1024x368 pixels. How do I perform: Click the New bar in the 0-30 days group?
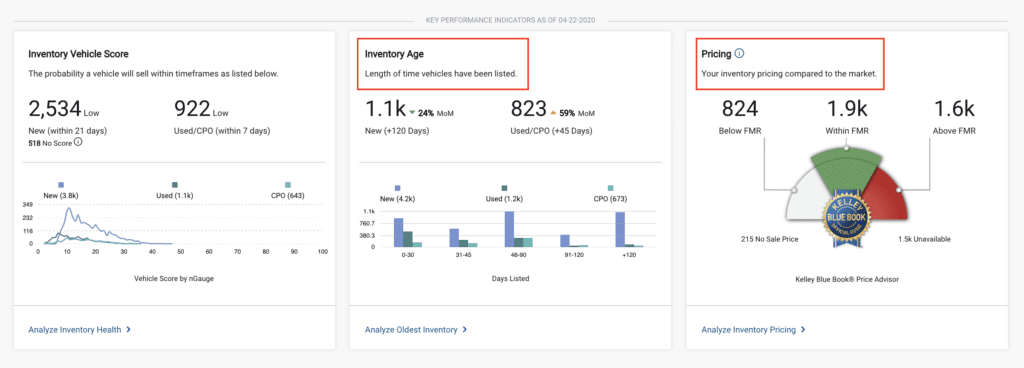click(398, 232)
